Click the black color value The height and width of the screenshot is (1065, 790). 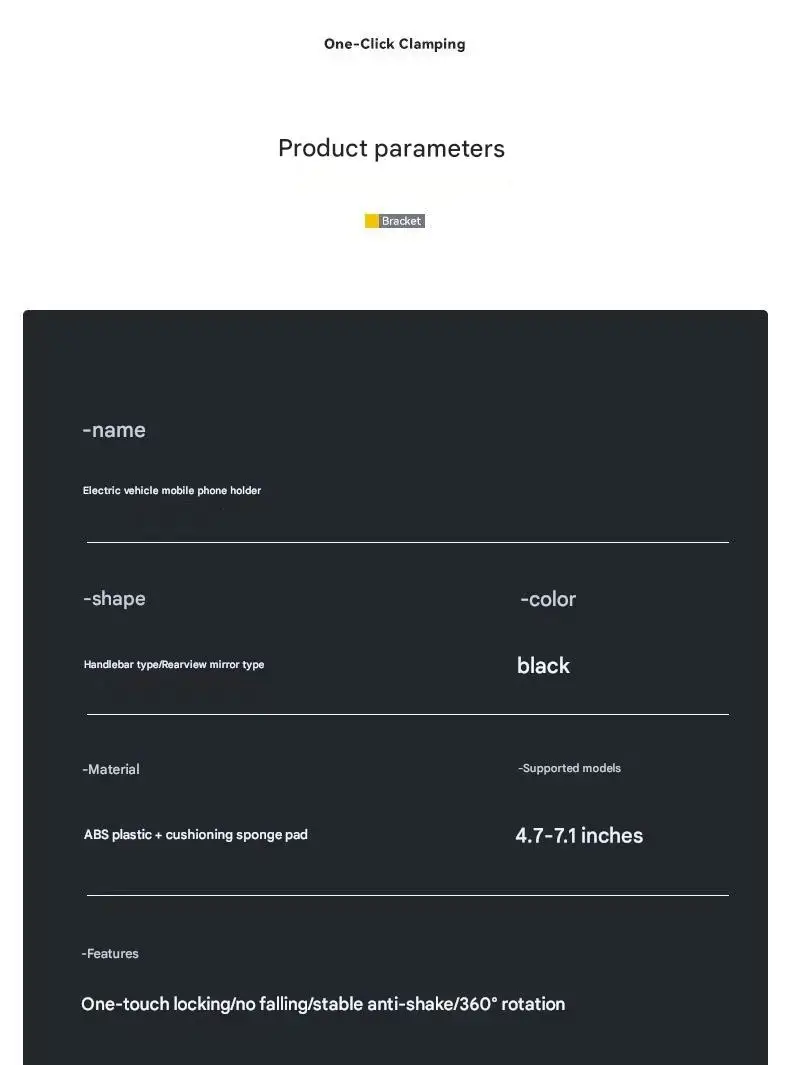tap(543, 666)
